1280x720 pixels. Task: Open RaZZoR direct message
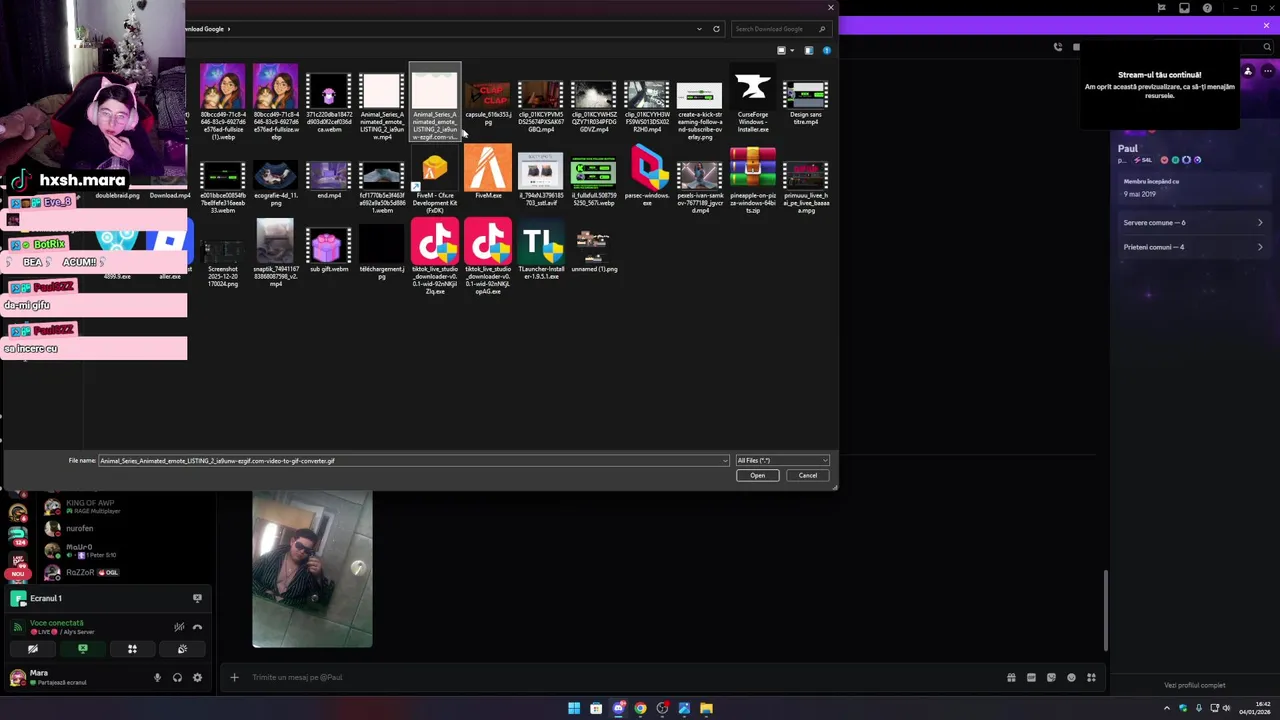125,572
